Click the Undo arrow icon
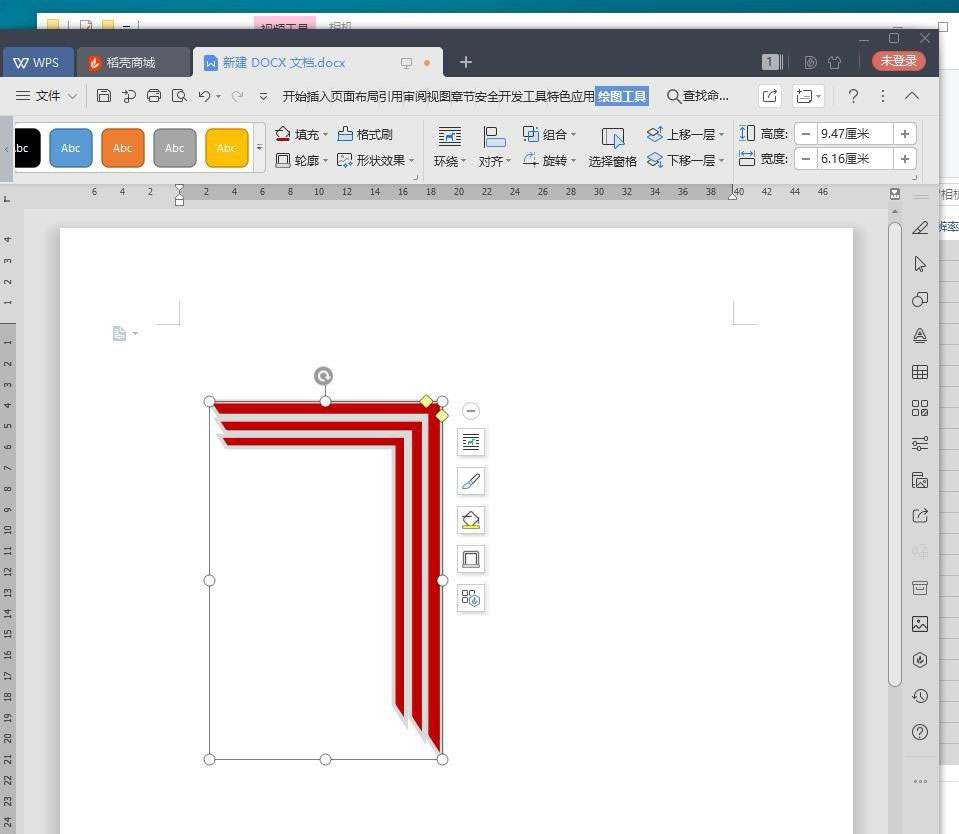This screenshot has height=834, width=959. tap(204, 96)
